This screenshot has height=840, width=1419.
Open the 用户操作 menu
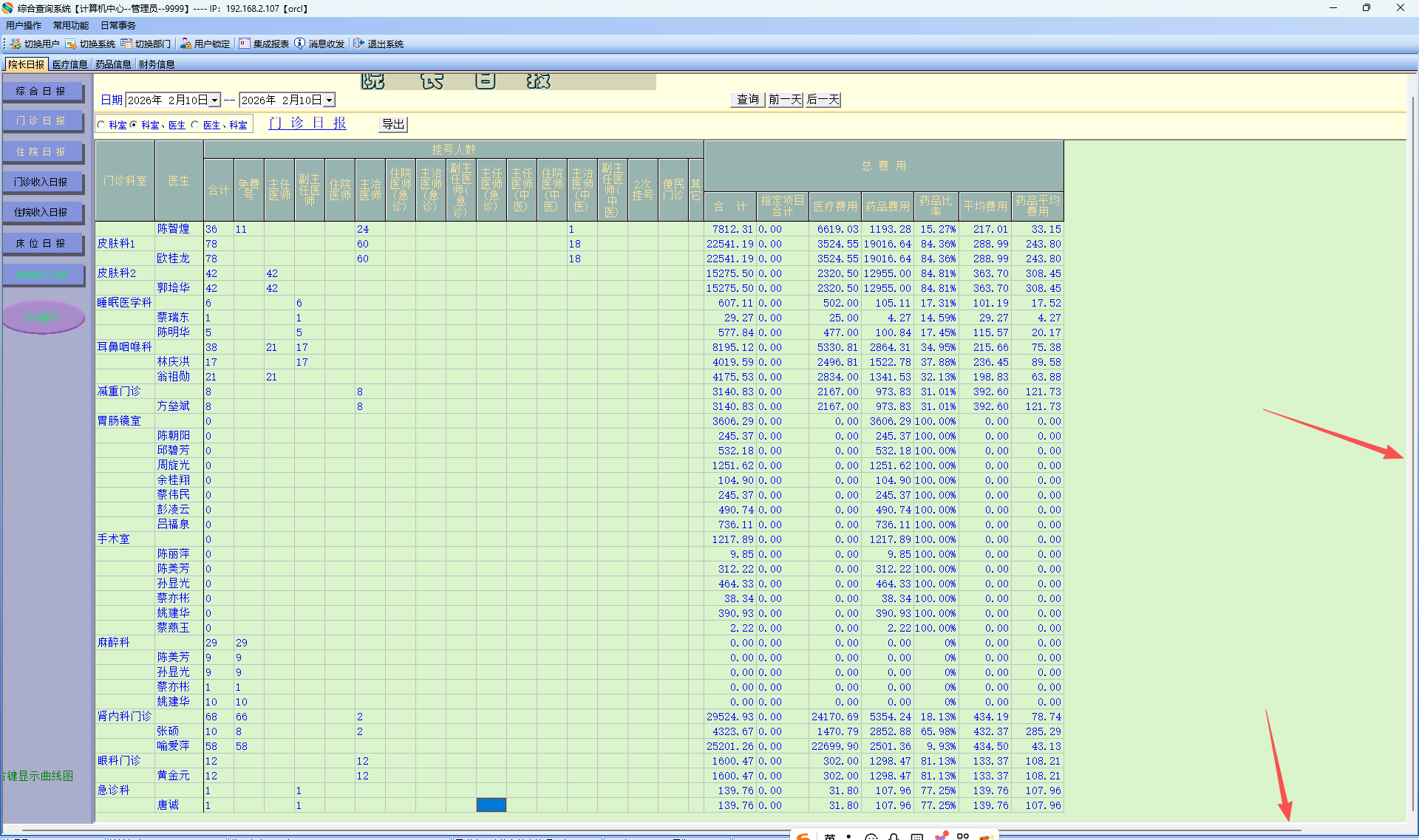point(24,26)
